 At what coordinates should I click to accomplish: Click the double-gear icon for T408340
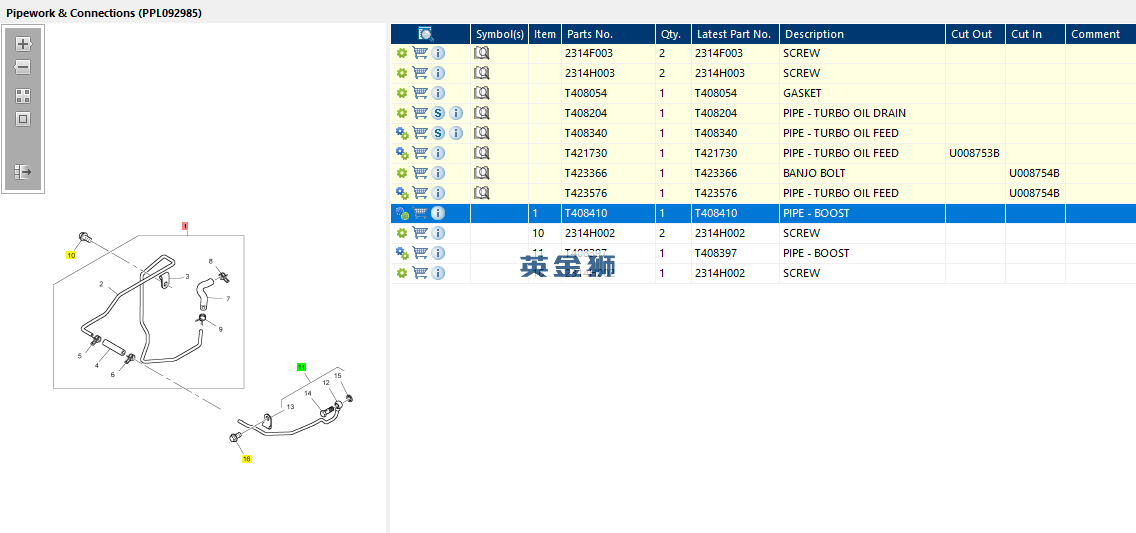click(402, 133)
